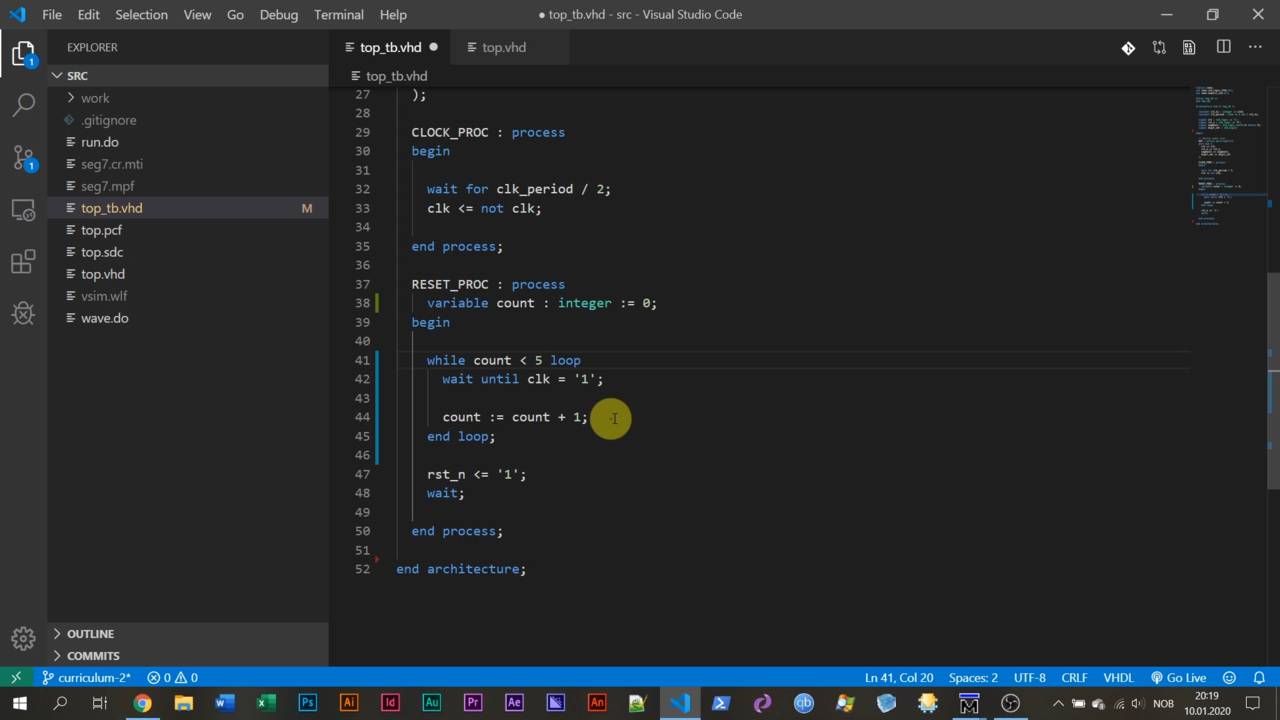Click the VHDL language mode button
The width and height of the screenshot is (1280, 720).
click(1118, 677)
